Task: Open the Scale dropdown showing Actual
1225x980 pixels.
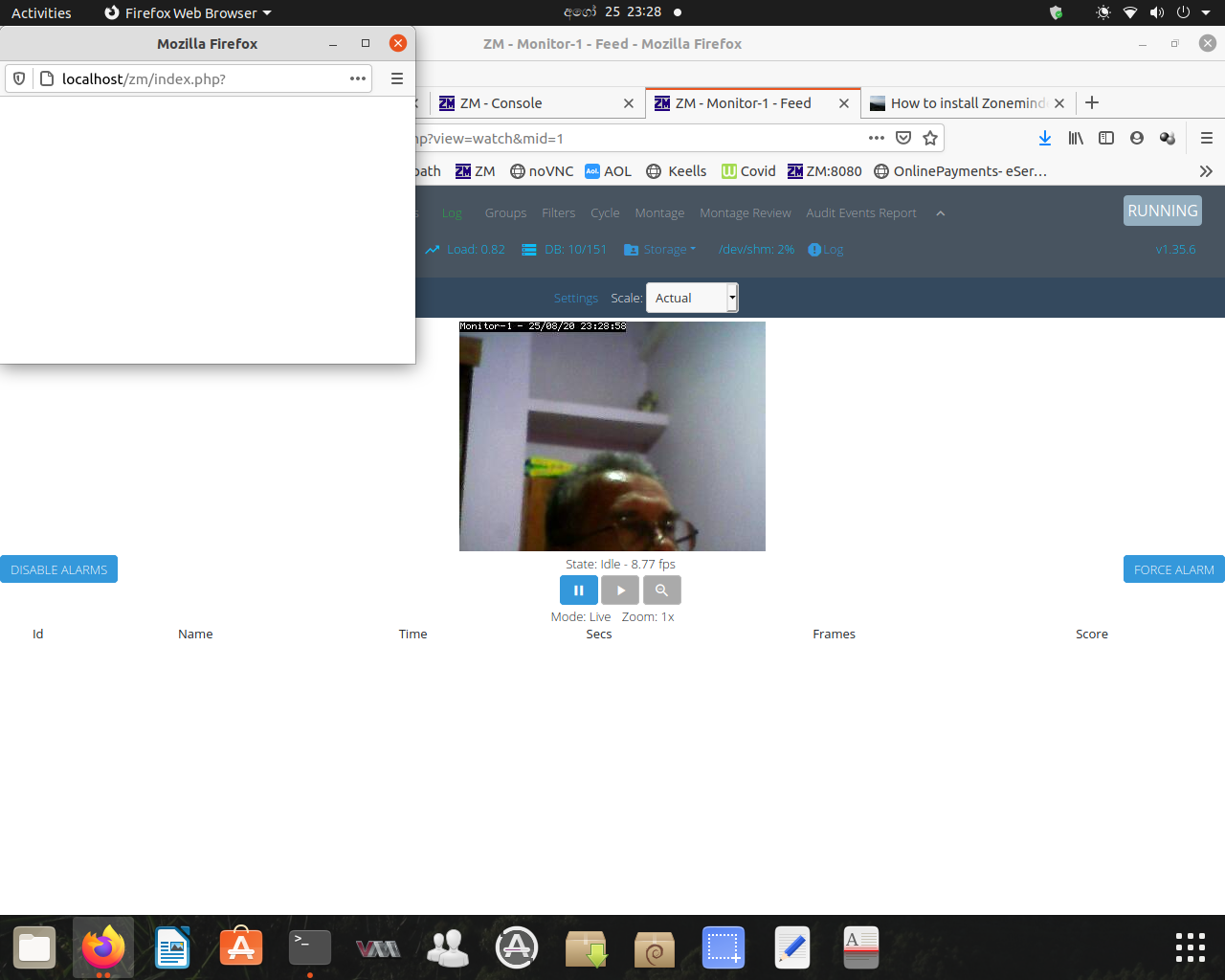Action: point(692,298)
